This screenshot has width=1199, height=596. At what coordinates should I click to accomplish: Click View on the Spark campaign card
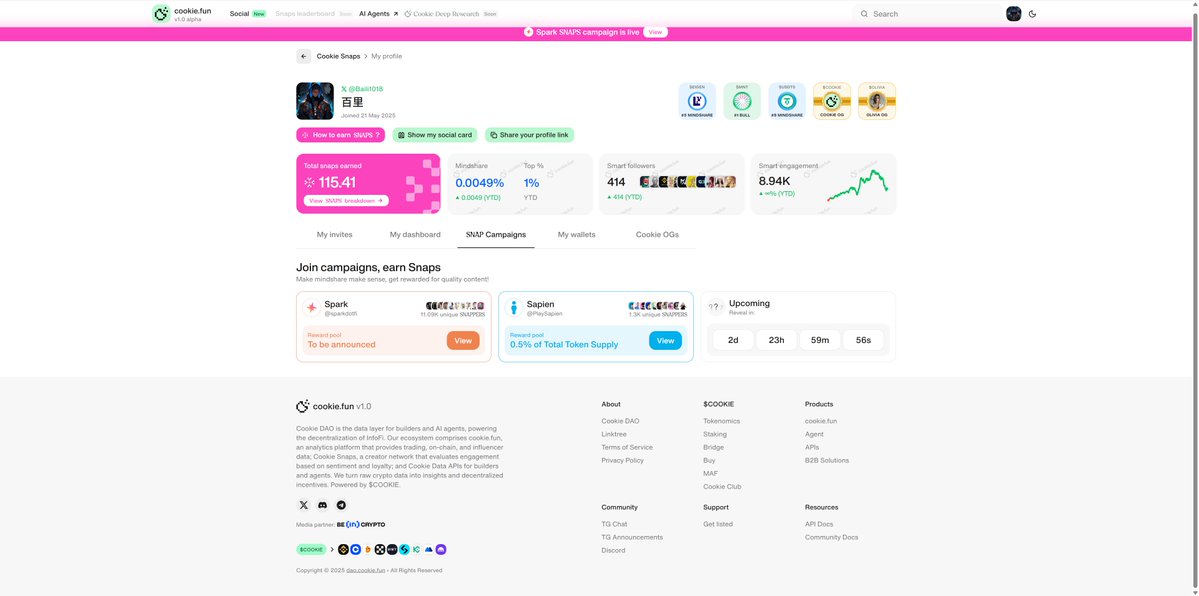pyautogui.click(x=463, y=340)
